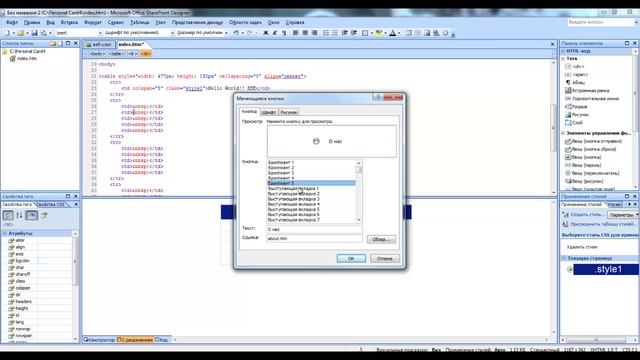
Task: Save the file with the floppy icon
Action: click(x=34, y=33)
